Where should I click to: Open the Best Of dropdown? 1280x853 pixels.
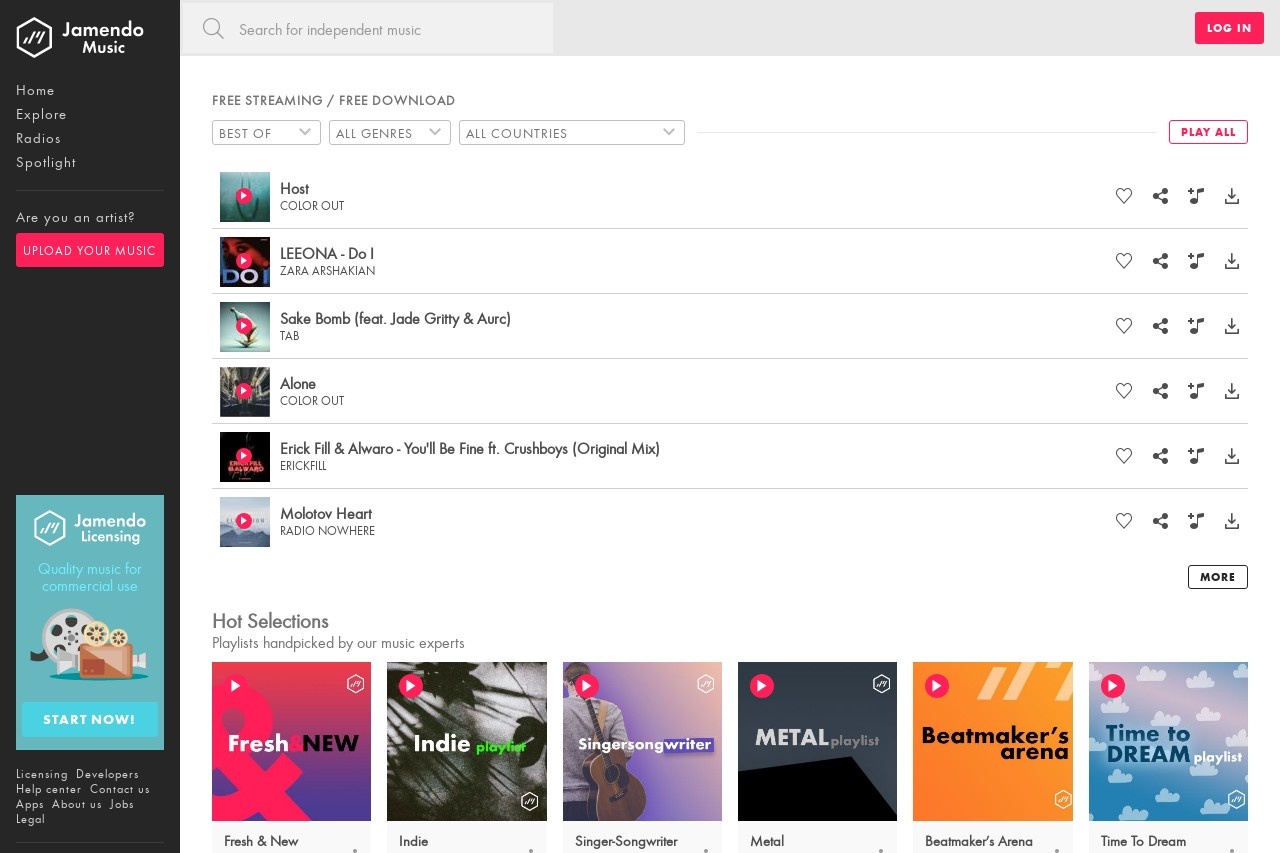[266, 133]
